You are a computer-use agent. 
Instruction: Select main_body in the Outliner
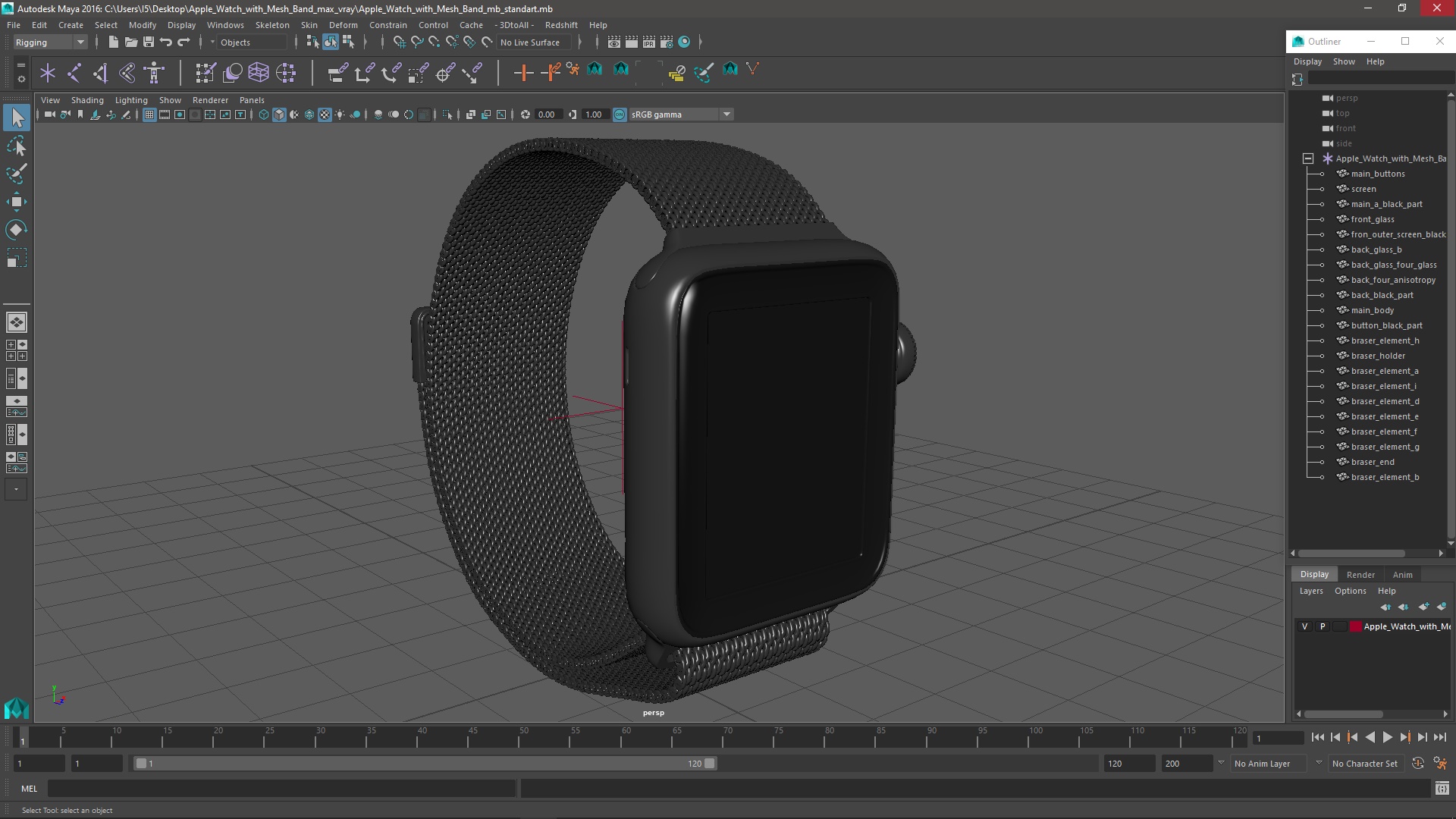pos(1372,310)
